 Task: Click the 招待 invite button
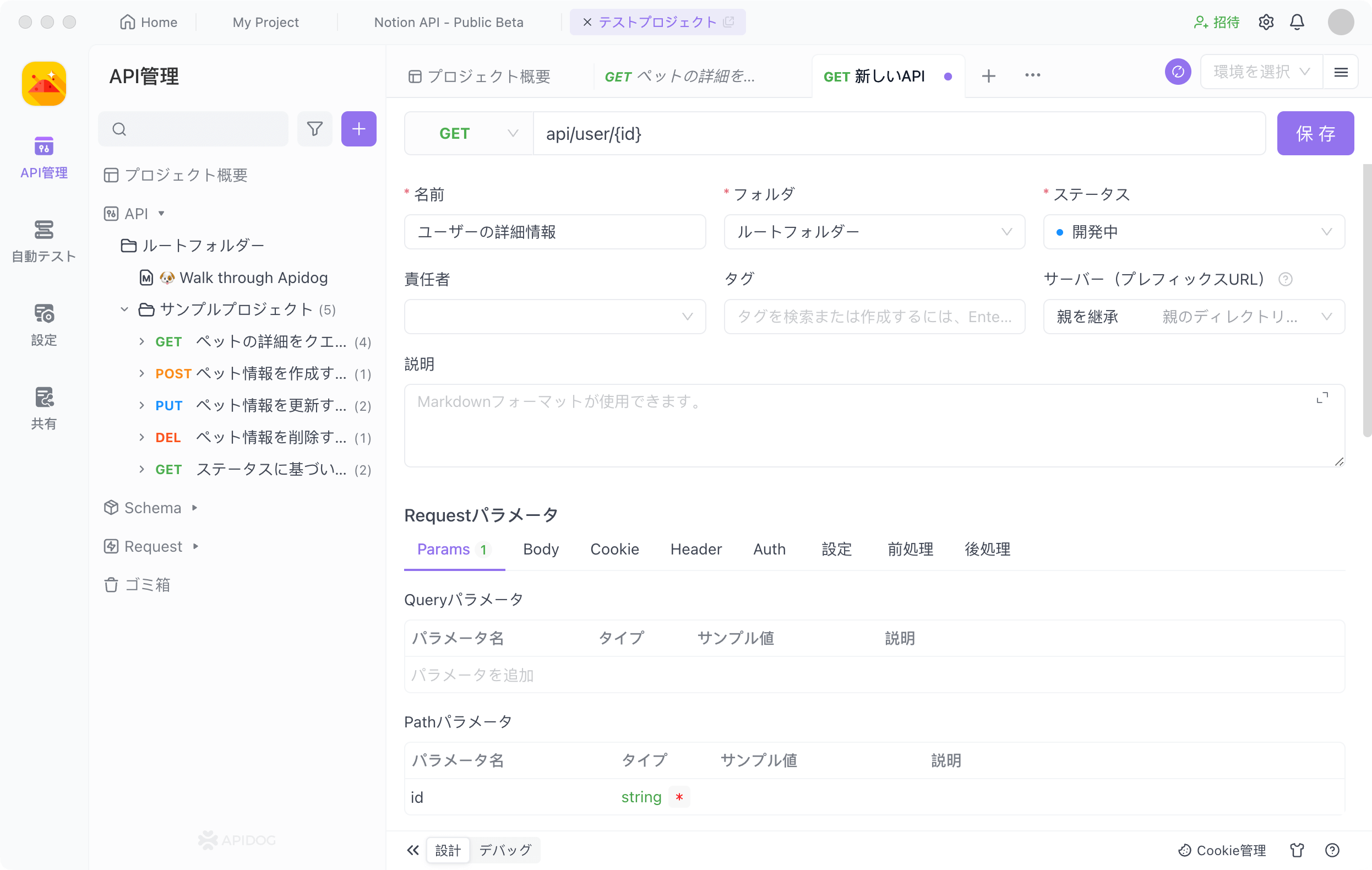(x=1216, y=22)
